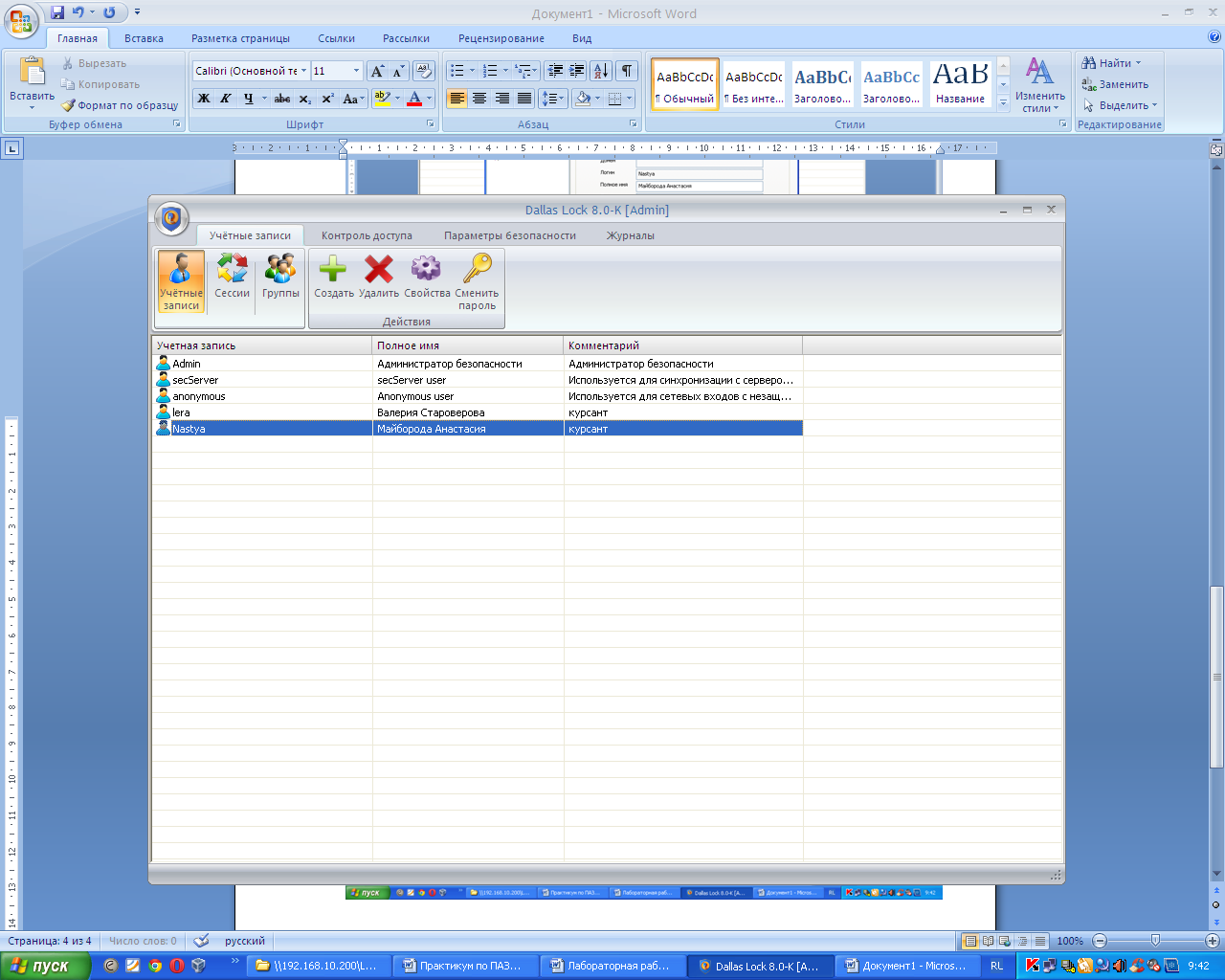Viewport: 1225px width, 980px height.
Task: Switch to Лабораторная раб taskbar button
Action: click(x=612, y=966)
